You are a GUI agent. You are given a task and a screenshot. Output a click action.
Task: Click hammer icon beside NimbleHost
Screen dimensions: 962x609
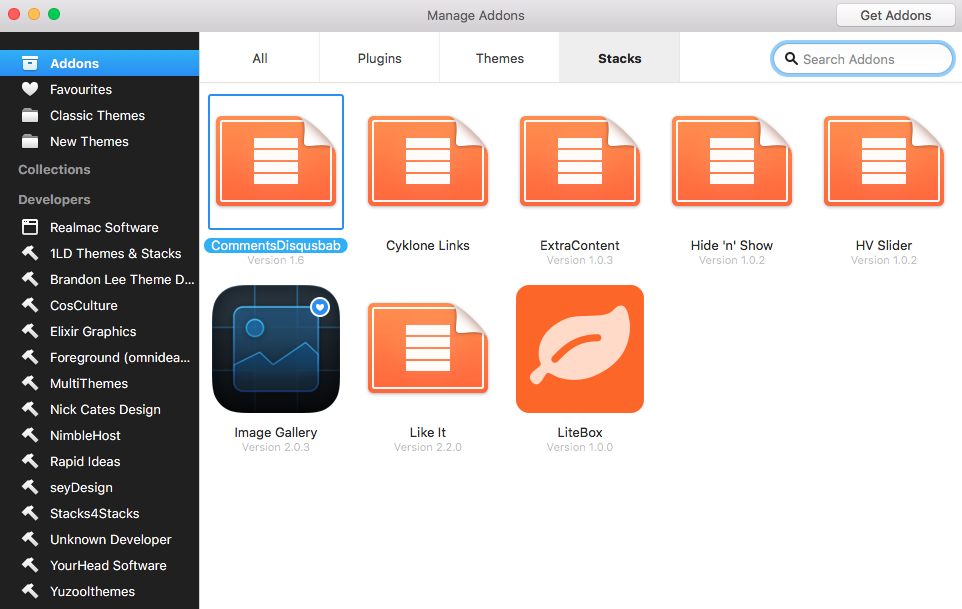coord(29,435)
